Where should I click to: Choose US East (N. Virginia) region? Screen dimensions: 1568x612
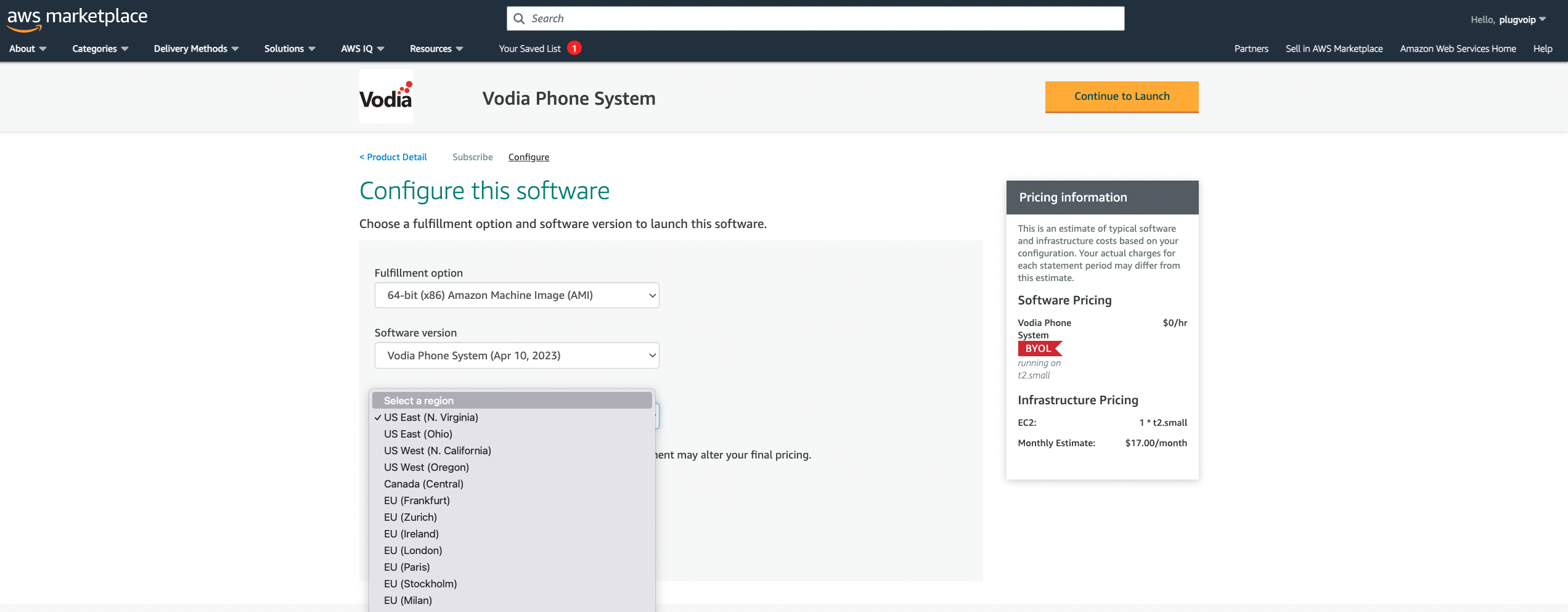tap(512, 417)
